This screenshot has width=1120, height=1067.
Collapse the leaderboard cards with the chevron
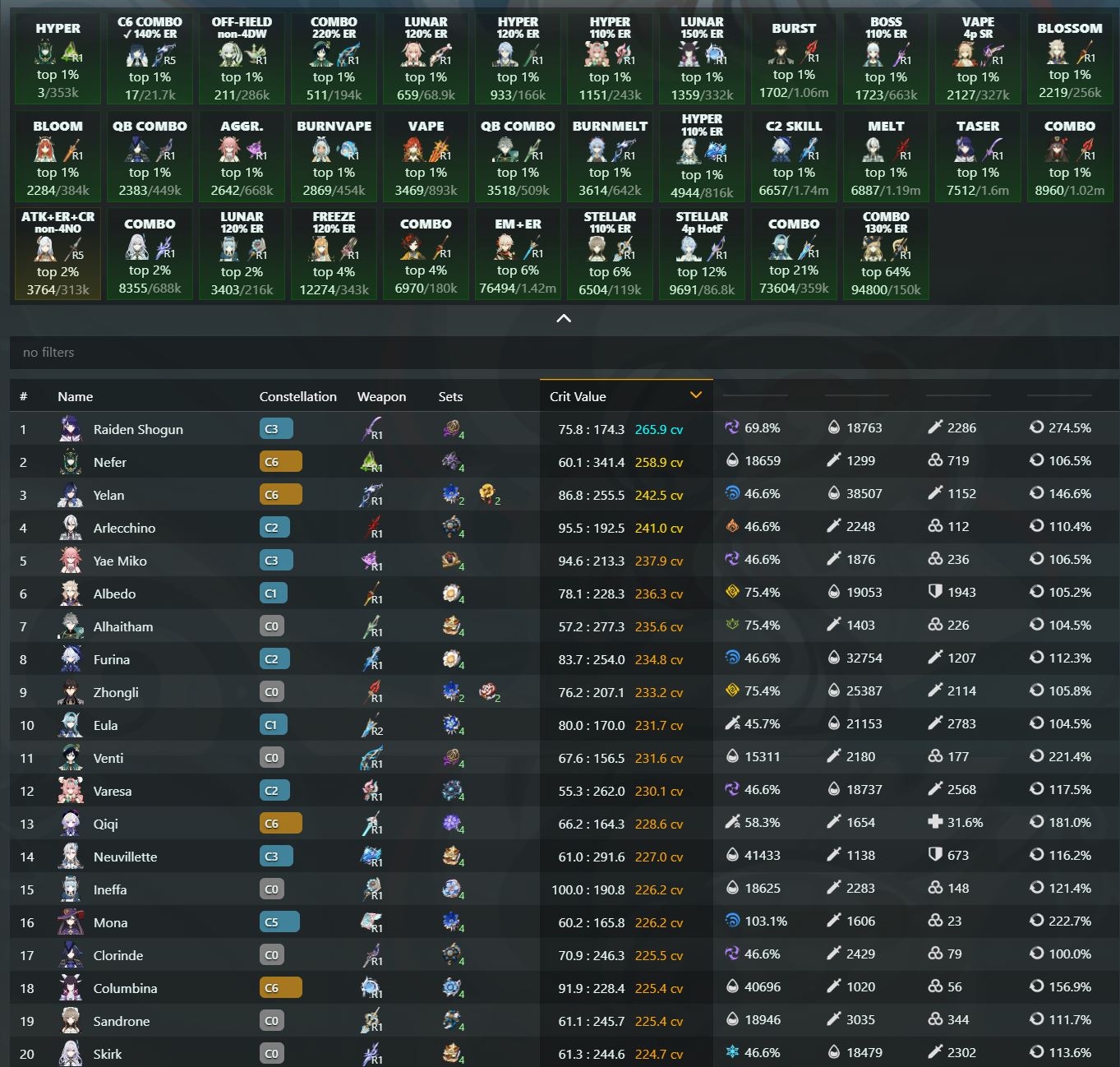[x=564, y=319]
